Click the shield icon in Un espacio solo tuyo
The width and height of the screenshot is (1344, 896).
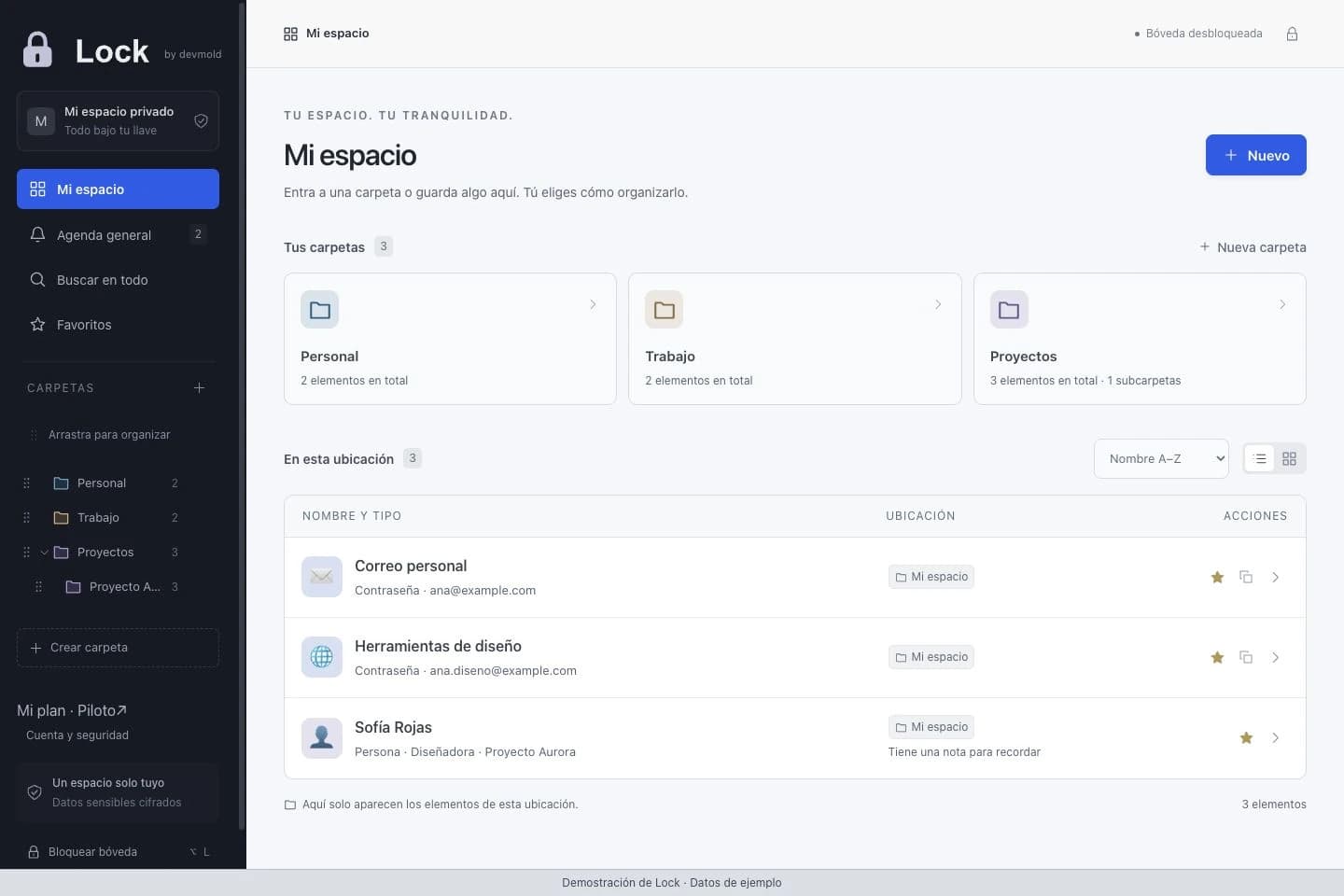click(x=35, y=792)
